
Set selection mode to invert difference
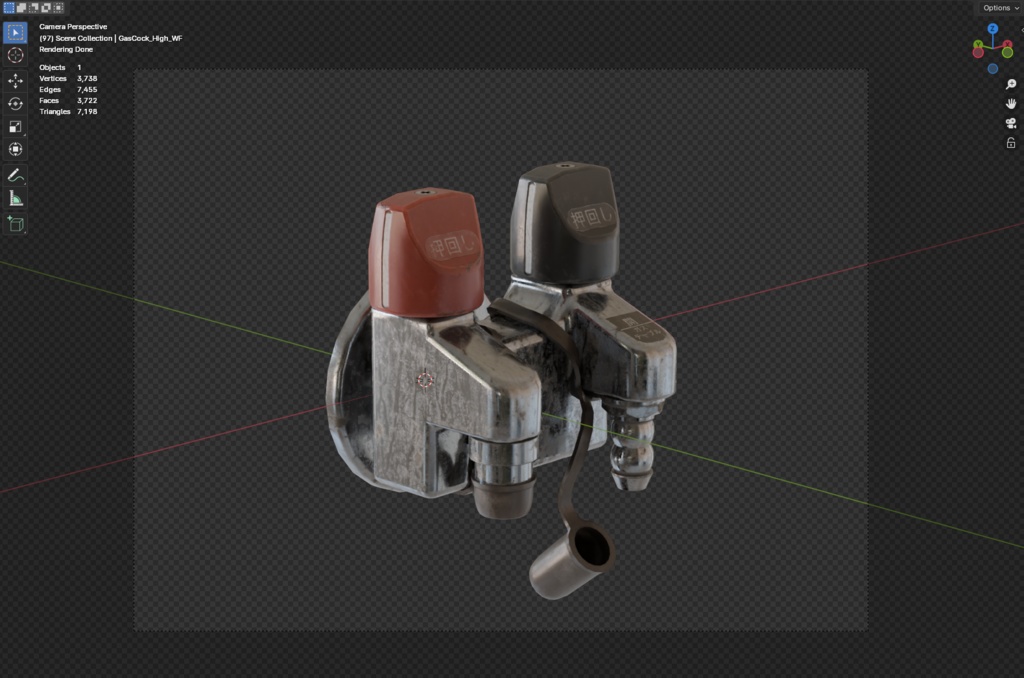46,7
